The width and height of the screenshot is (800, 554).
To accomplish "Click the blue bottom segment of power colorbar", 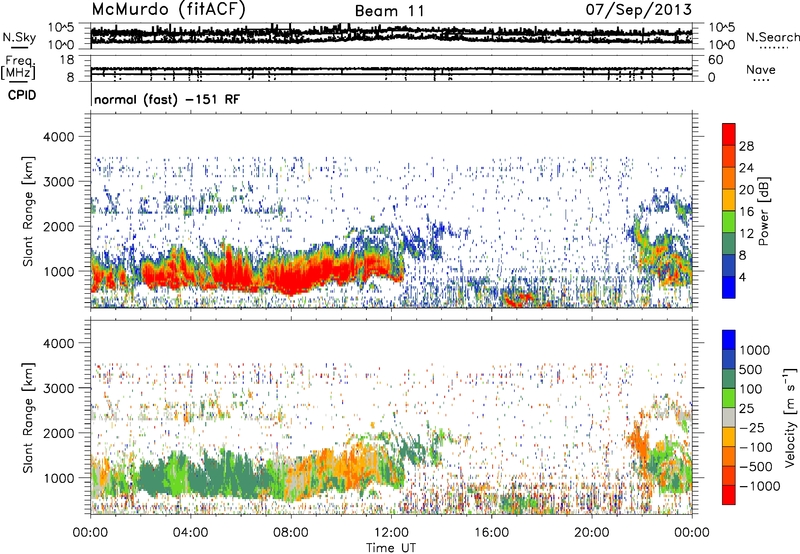I will (x=729, y=287).
